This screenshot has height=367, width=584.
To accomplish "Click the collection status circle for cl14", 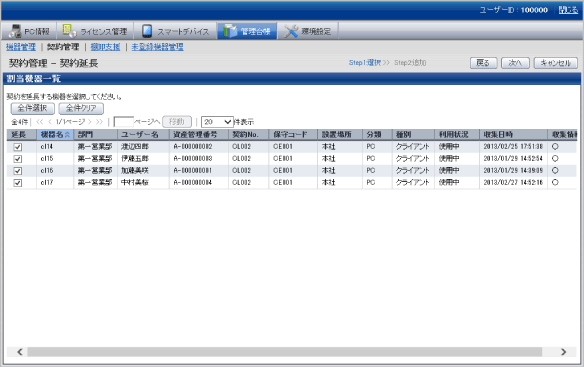I will click(555, 146).
